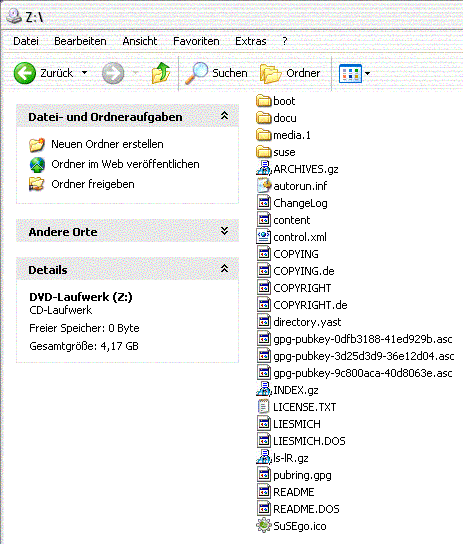Screen dimensions: 463x544
Task: Select the autorun.inf file icon
Action: click(x=264, y=185)
